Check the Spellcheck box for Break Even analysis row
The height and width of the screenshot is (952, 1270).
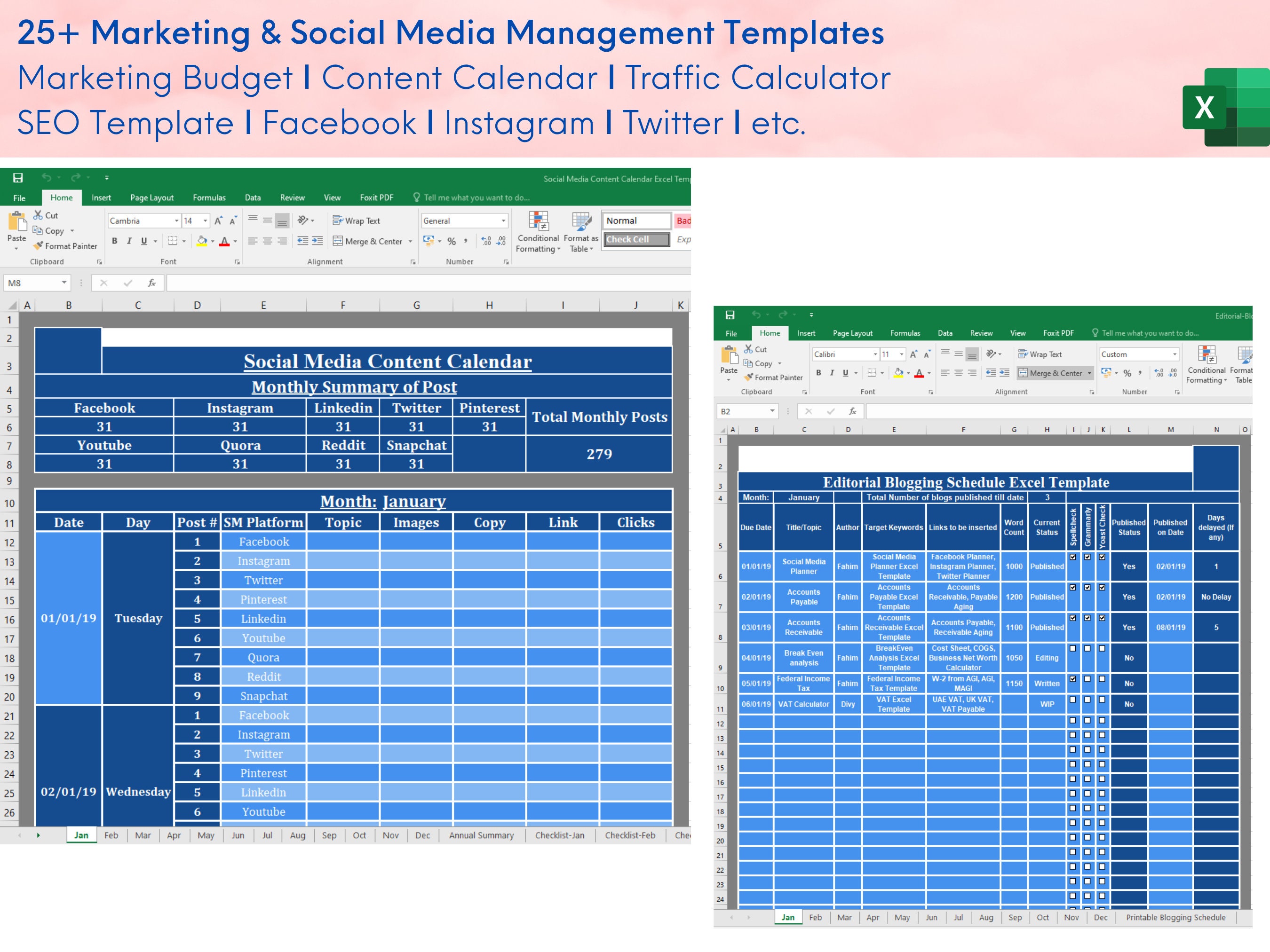[x=1072, y=648]
